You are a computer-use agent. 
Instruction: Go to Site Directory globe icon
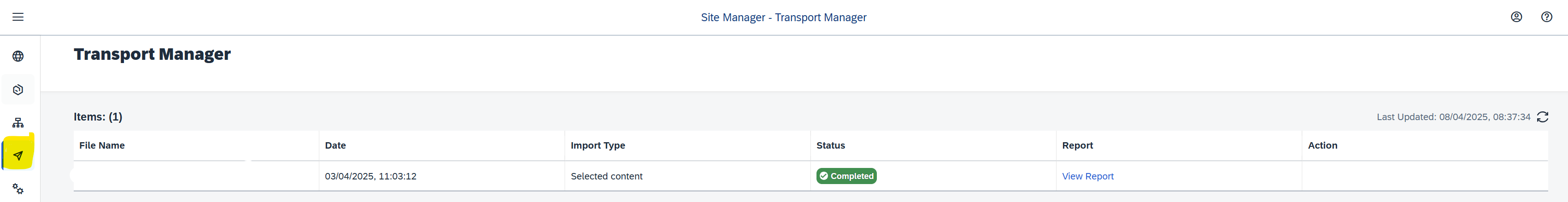click(x=18, y=56)
